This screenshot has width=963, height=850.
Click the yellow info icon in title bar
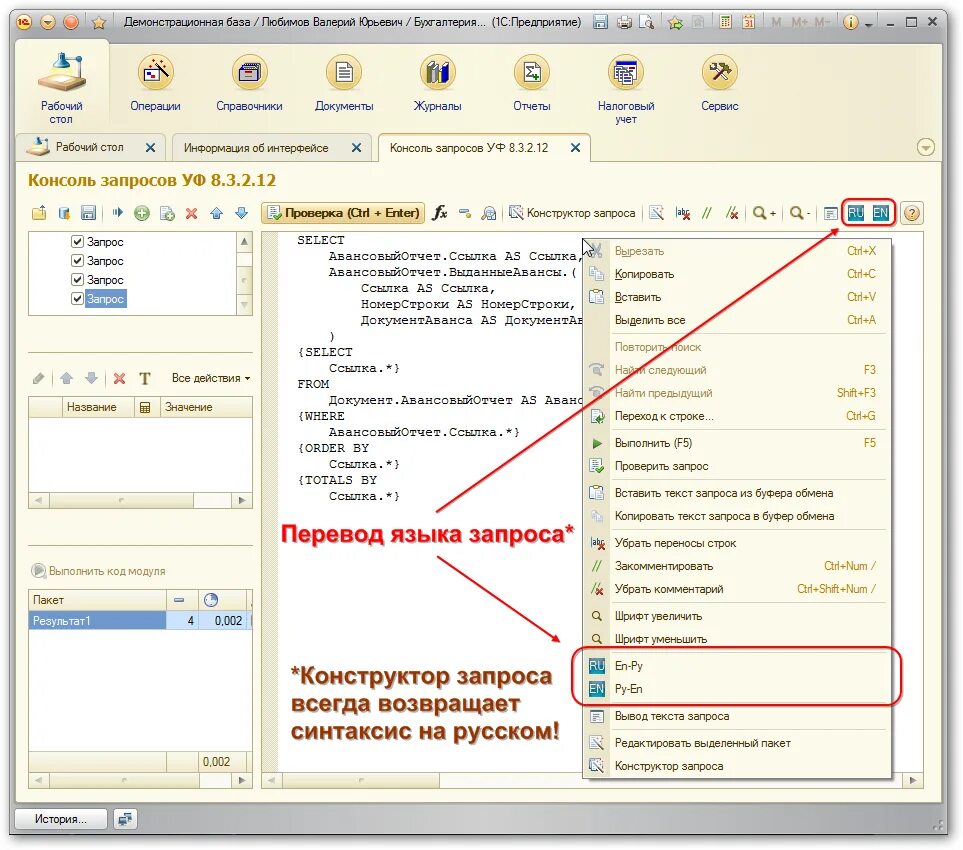pyautogui.click(x=850, y=22)
